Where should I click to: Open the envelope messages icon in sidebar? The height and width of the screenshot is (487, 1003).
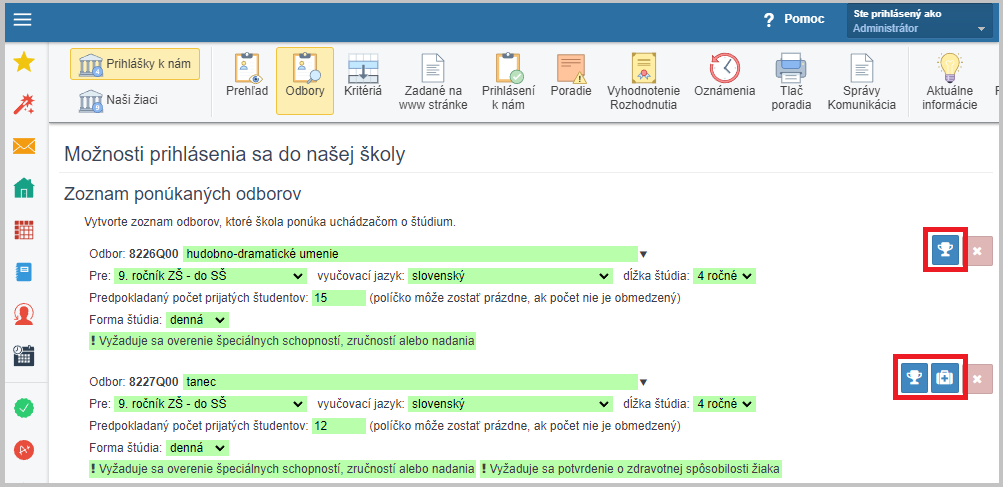pyautogui.click(x=24, y=146)
